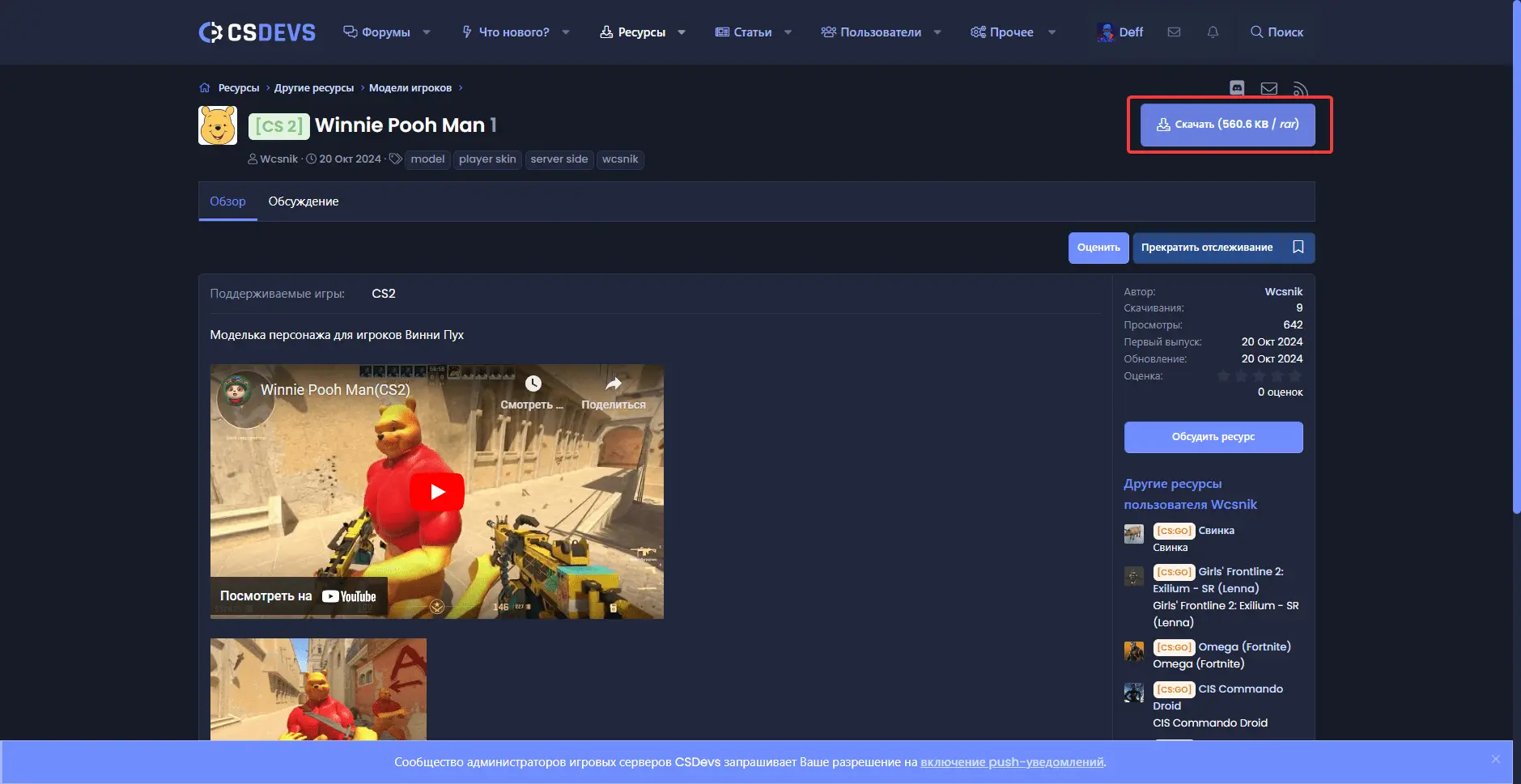Image resolution: width=1521 pixels, height=784 pixels.
Task: Open Модели игроков in the breadcrumb
Action: pos(410,88)
